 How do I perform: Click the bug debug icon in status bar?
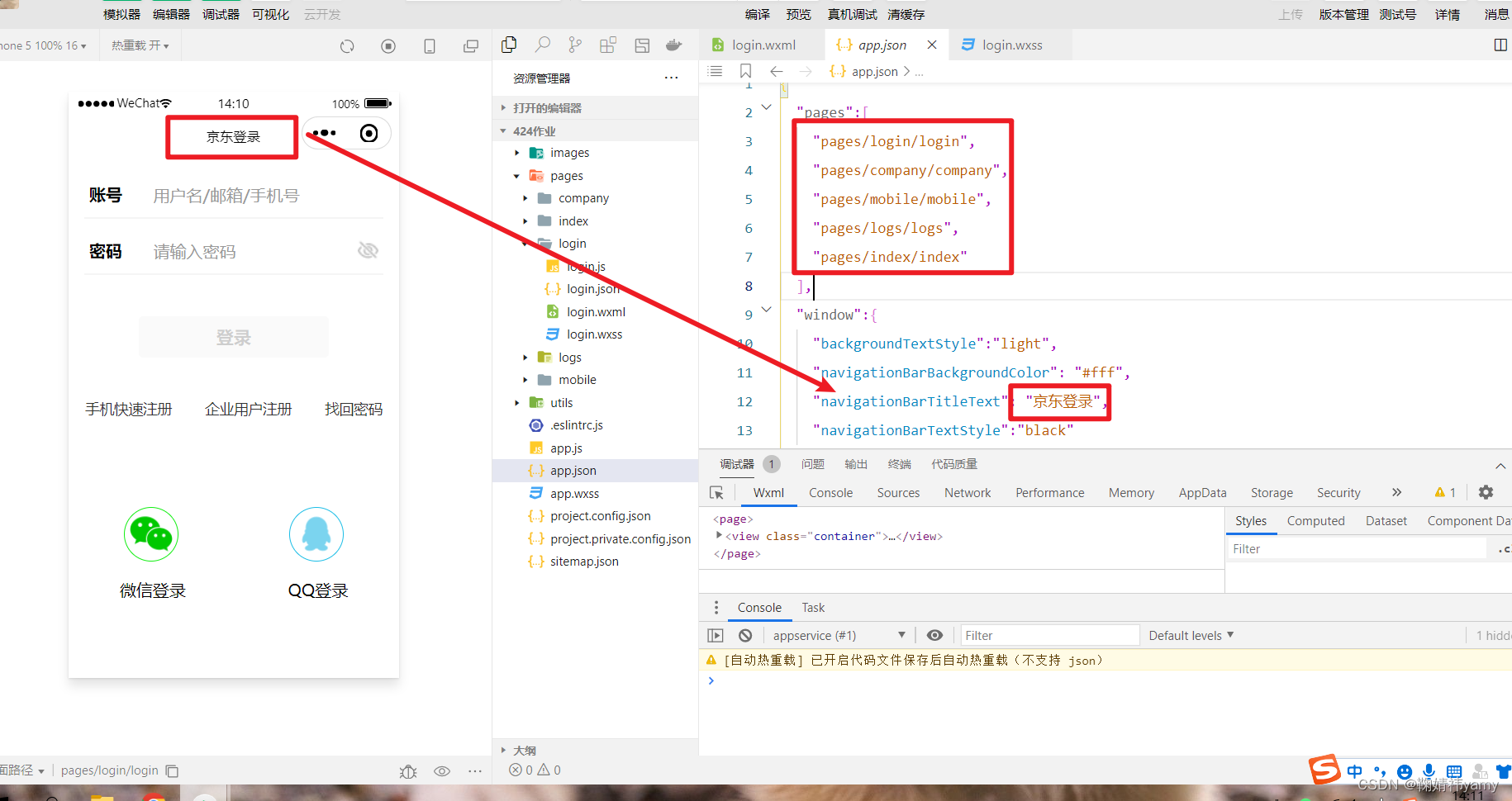tap(408, 771)
